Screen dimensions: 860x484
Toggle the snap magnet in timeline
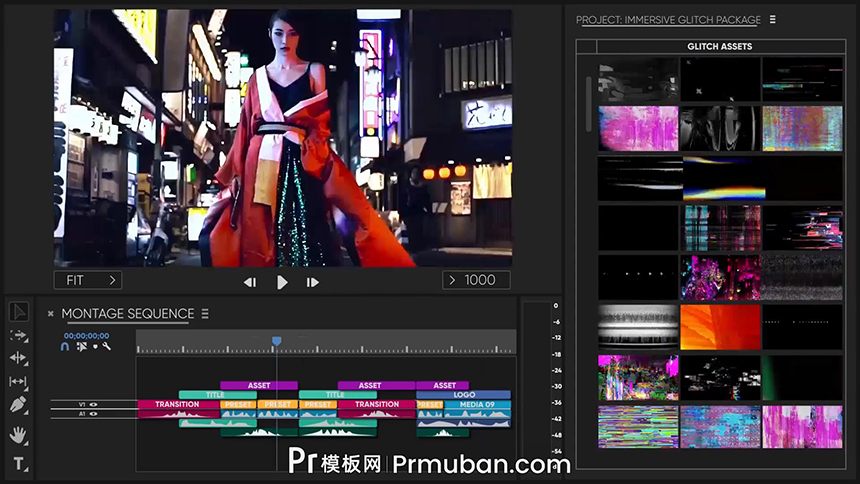(x=65, y=347)
